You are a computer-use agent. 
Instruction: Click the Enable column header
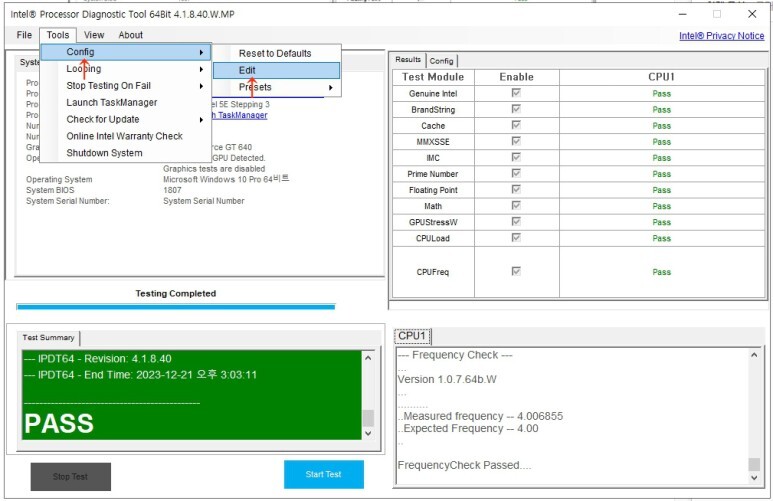pyautogui.click(x=517, y=77)
